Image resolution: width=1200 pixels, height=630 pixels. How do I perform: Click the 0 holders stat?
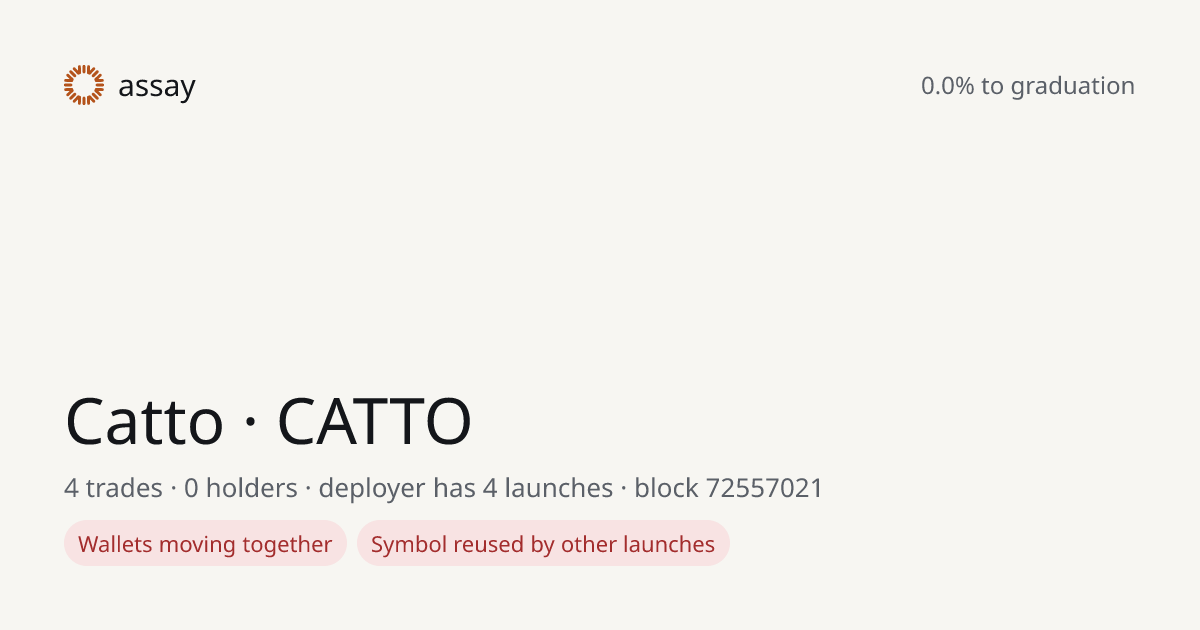241,488
